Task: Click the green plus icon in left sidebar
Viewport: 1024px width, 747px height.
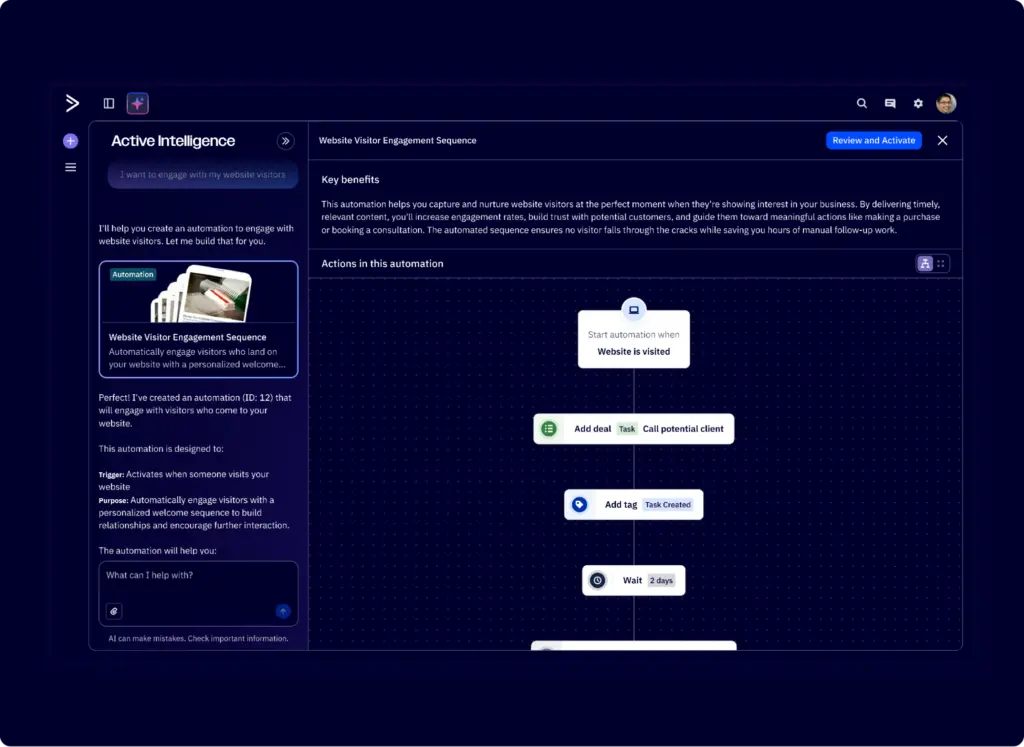Action: (70, 141)
